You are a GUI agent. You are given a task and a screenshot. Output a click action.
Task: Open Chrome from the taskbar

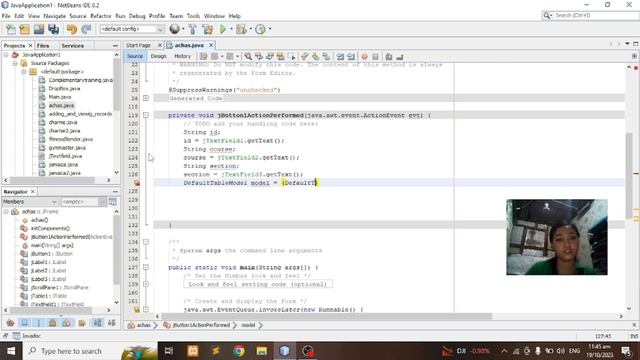tap(239, 351)
